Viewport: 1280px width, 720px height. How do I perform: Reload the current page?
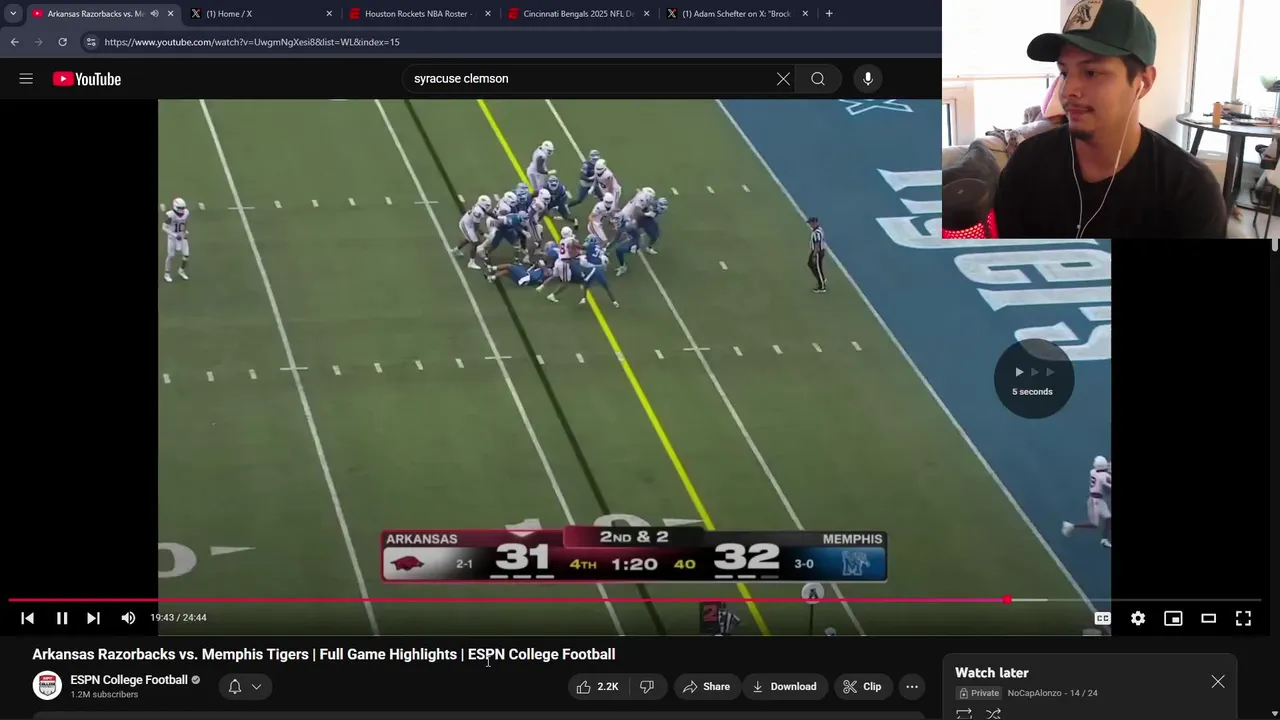pyautogui.click(x=62, y=42)
